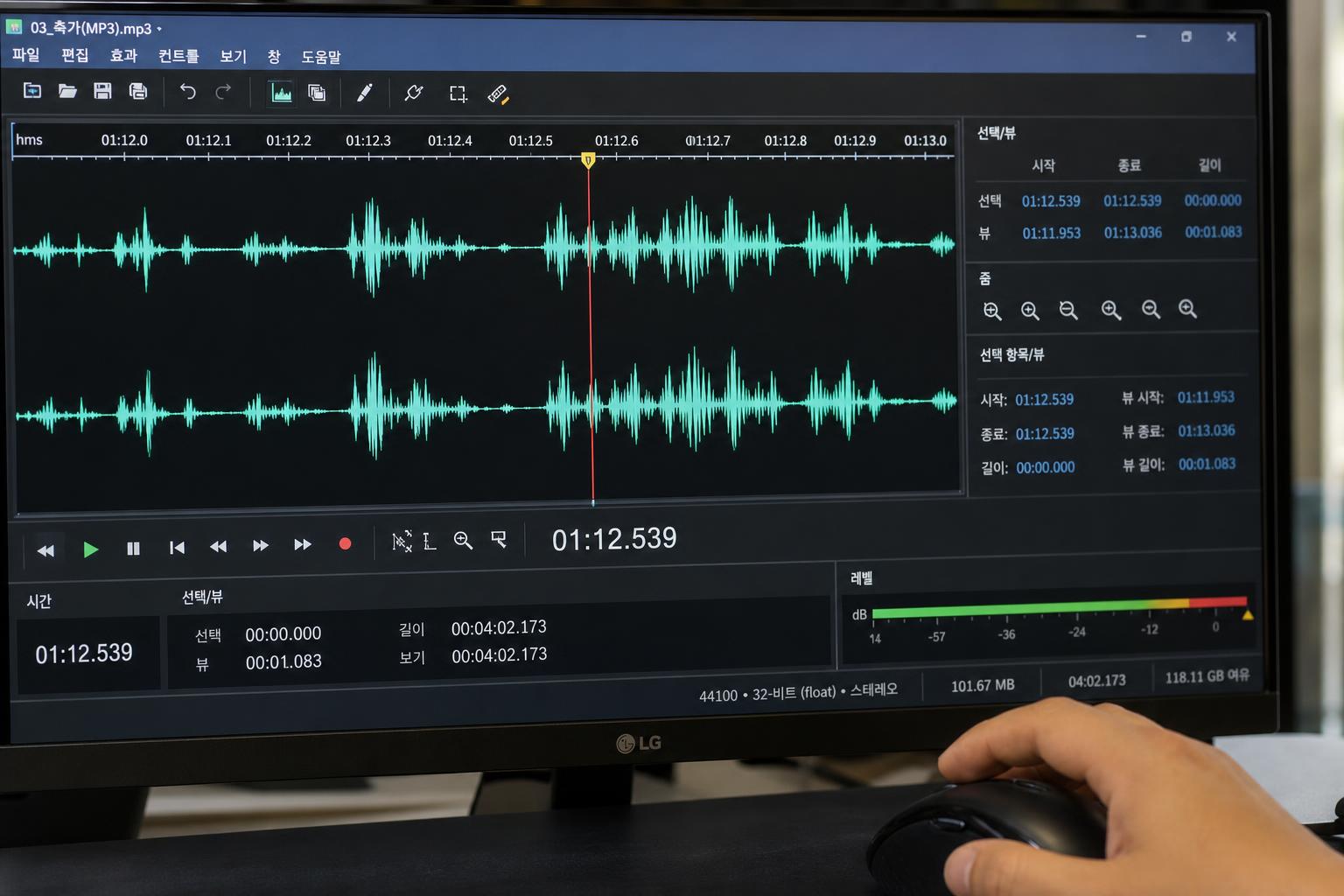
Task: Jump to start with skip-back button
Action: [177, 548]
